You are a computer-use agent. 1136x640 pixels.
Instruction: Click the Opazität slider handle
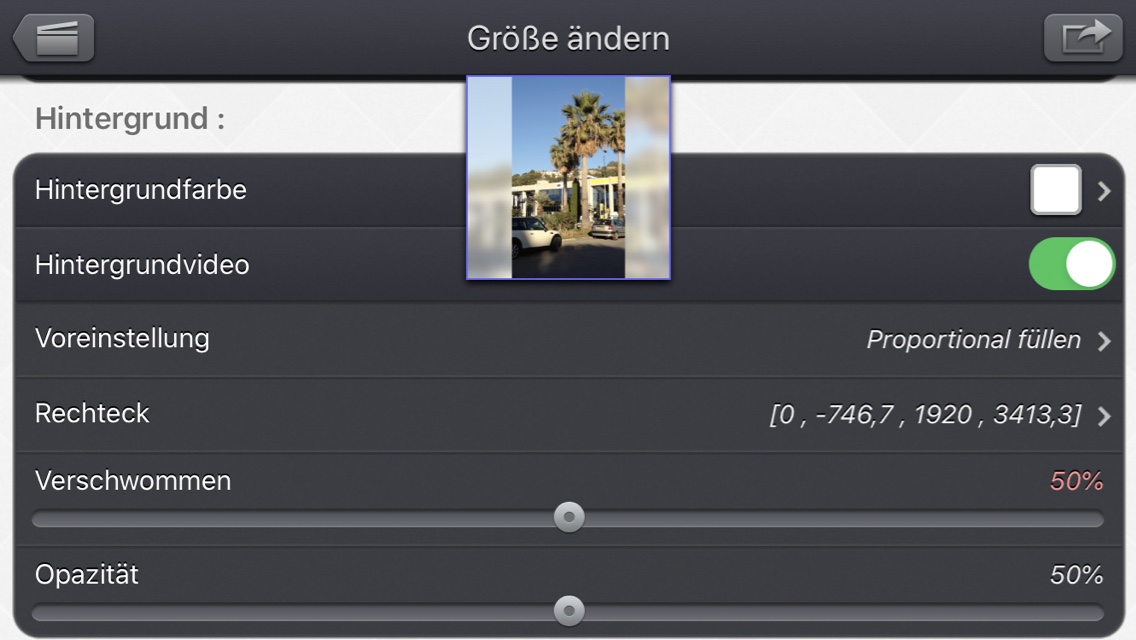pos(569,610)
